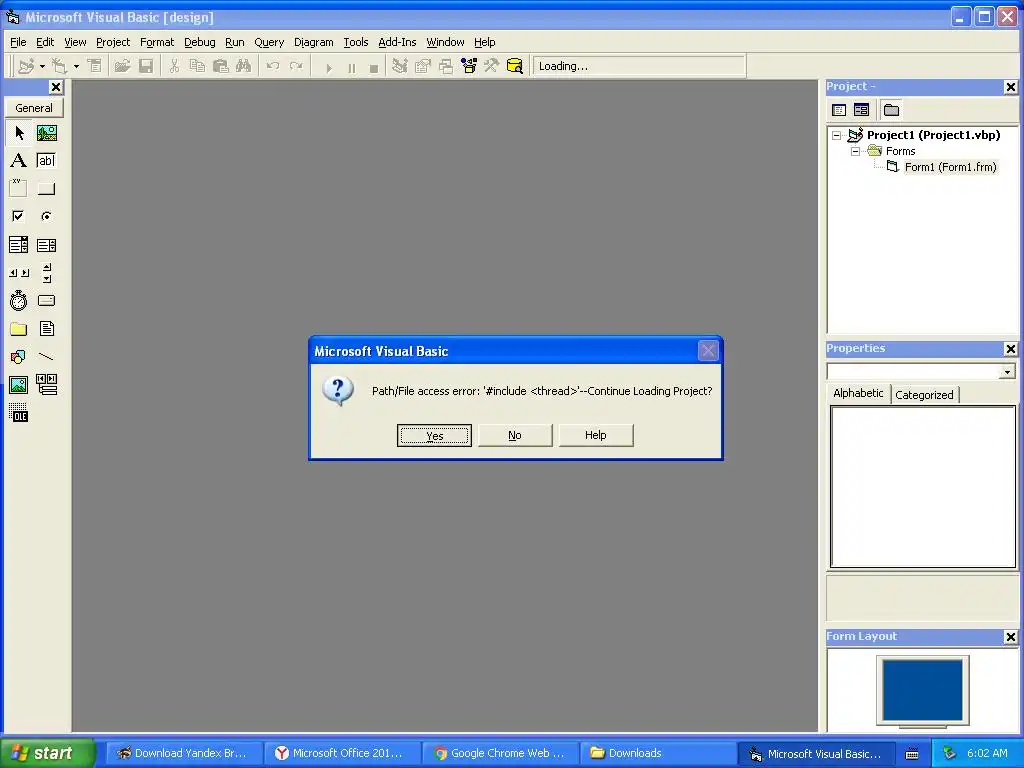Image resolution: width=1024 pixels, height=768 pixels.
Task: Click the Find binoculars toolbar icon
Action: 244,66
